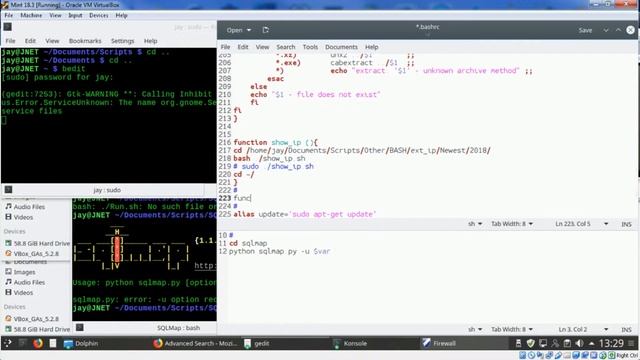Close the gedit window with round X

(x=630, y=30)
